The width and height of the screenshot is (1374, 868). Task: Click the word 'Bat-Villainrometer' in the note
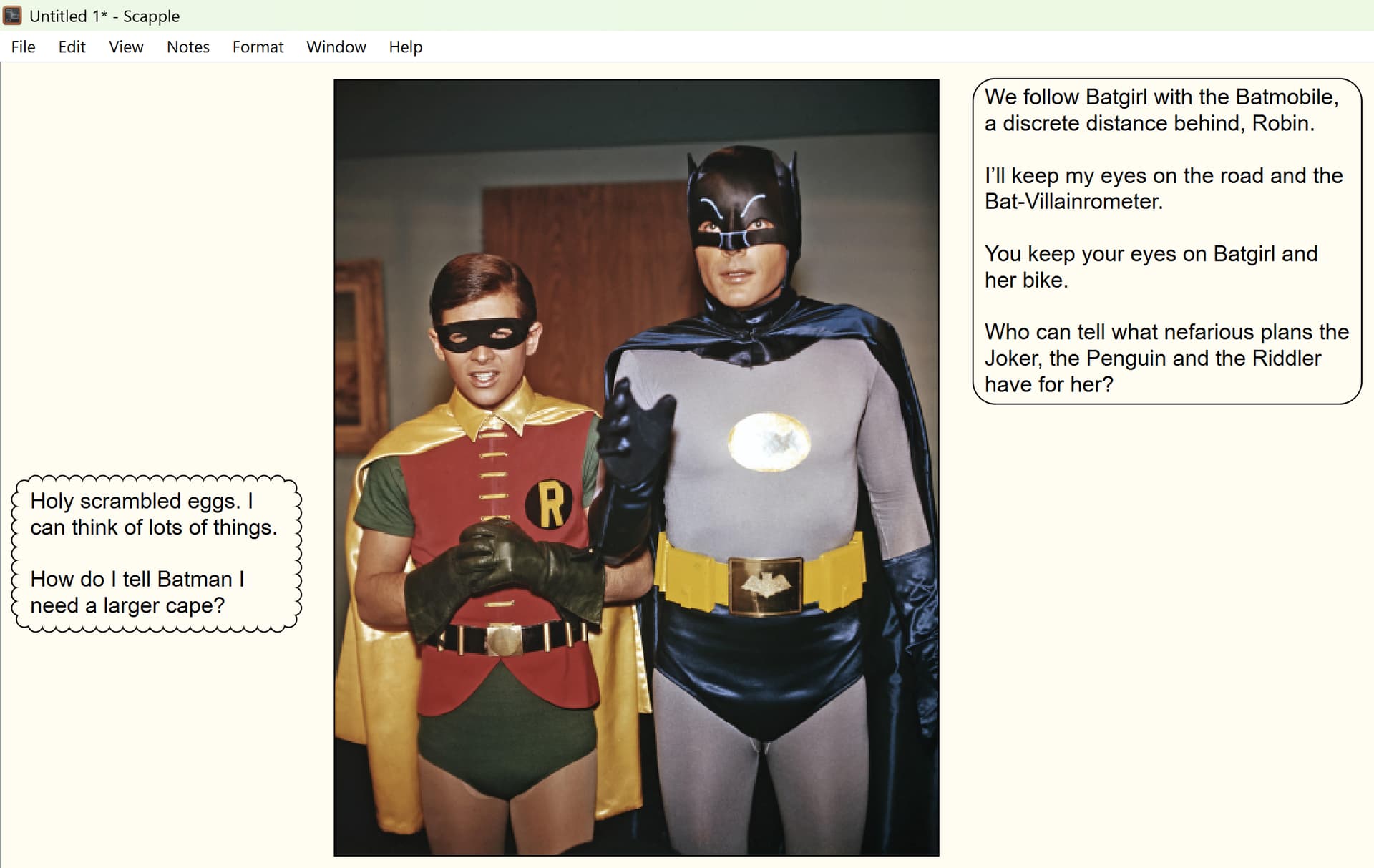tap(1073, 201)
